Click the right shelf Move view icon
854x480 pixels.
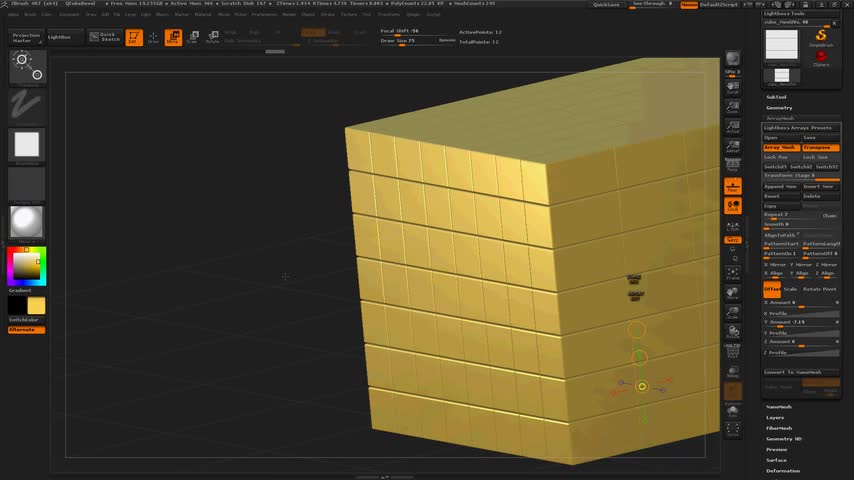(x=733, y=293)
